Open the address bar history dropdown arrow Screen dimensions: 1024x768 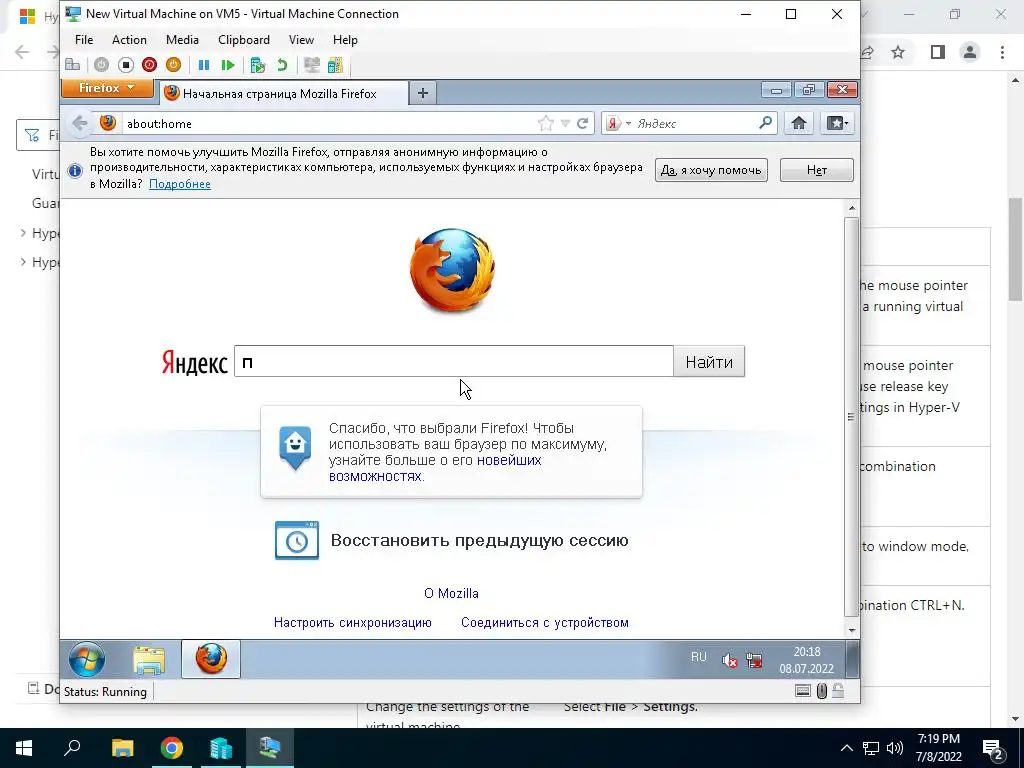(x=565, y=123)
